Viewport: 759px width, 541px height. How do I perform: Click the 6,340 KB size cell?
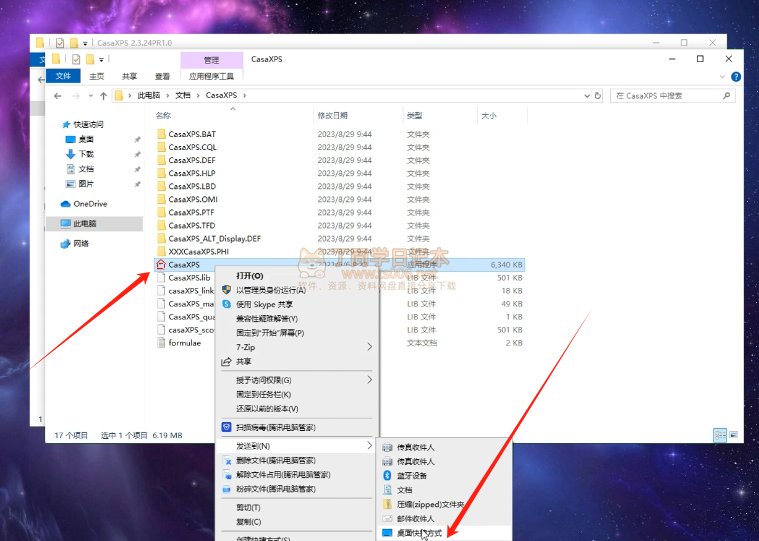506,265
